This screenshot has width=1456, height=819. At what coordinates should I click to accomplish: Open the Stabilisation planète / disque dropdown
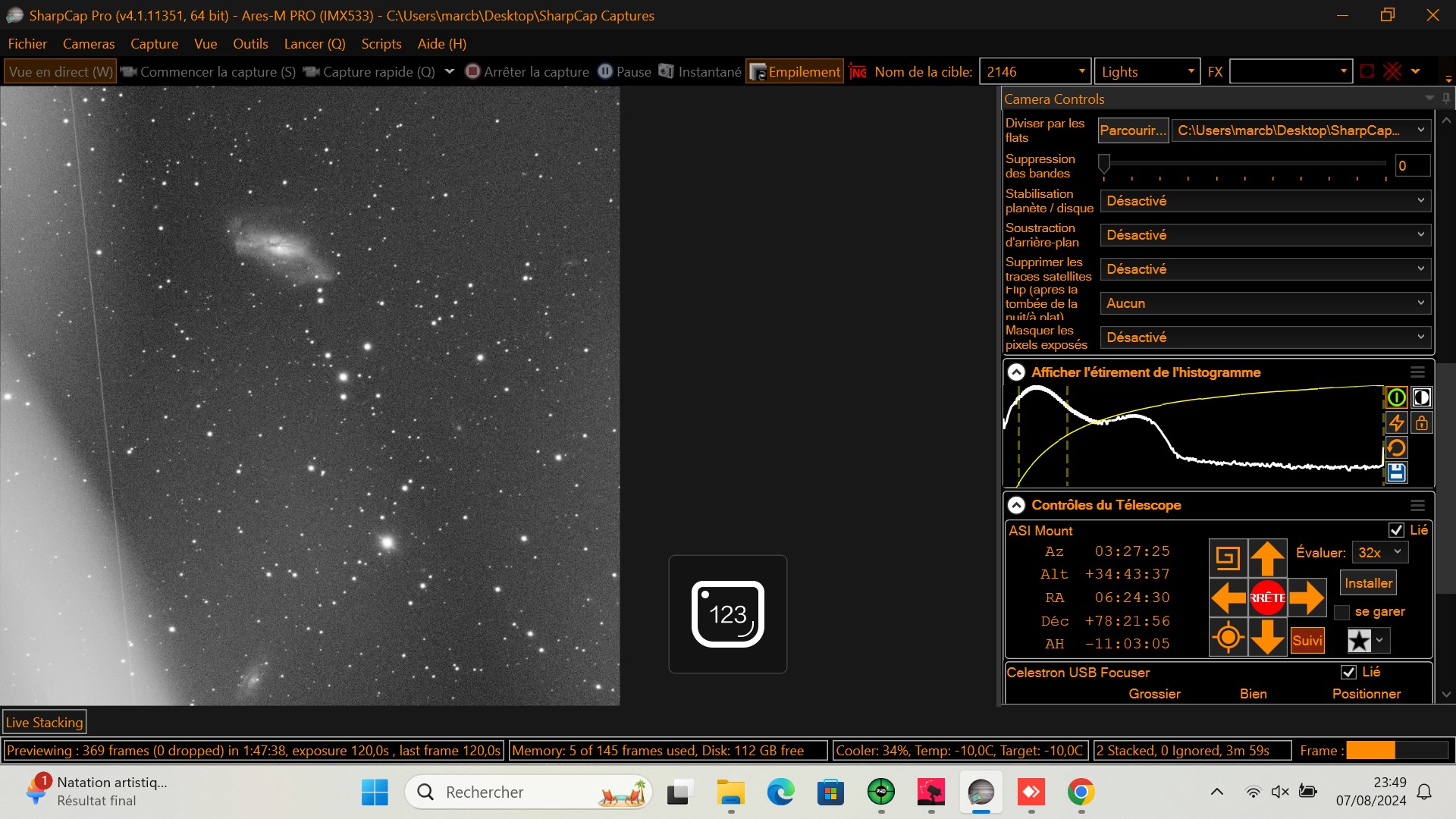1265,201
